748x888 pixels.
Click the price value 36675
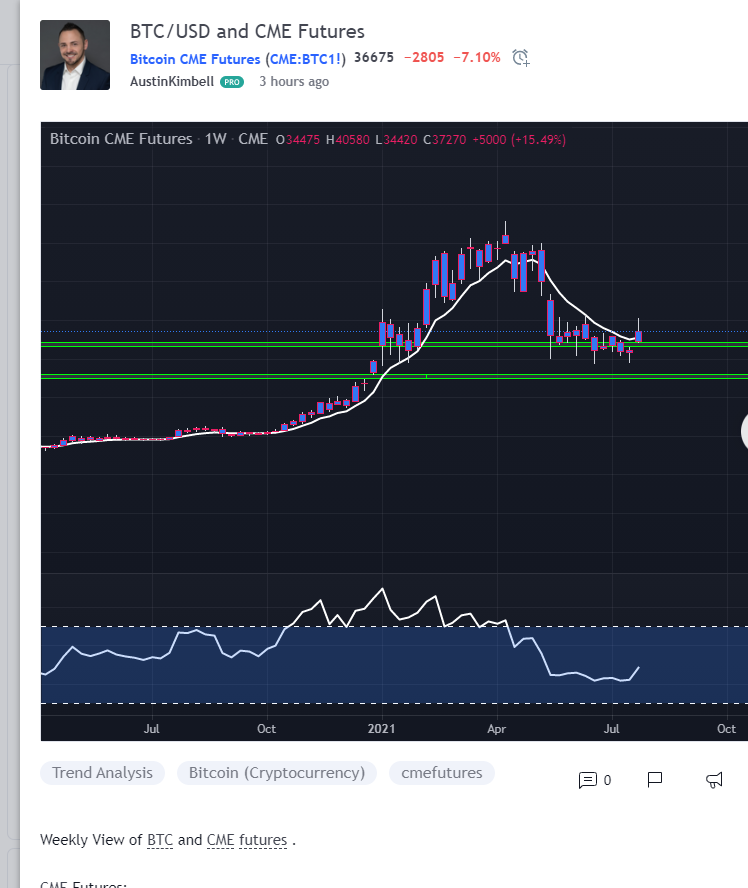(x=374, y=57)
